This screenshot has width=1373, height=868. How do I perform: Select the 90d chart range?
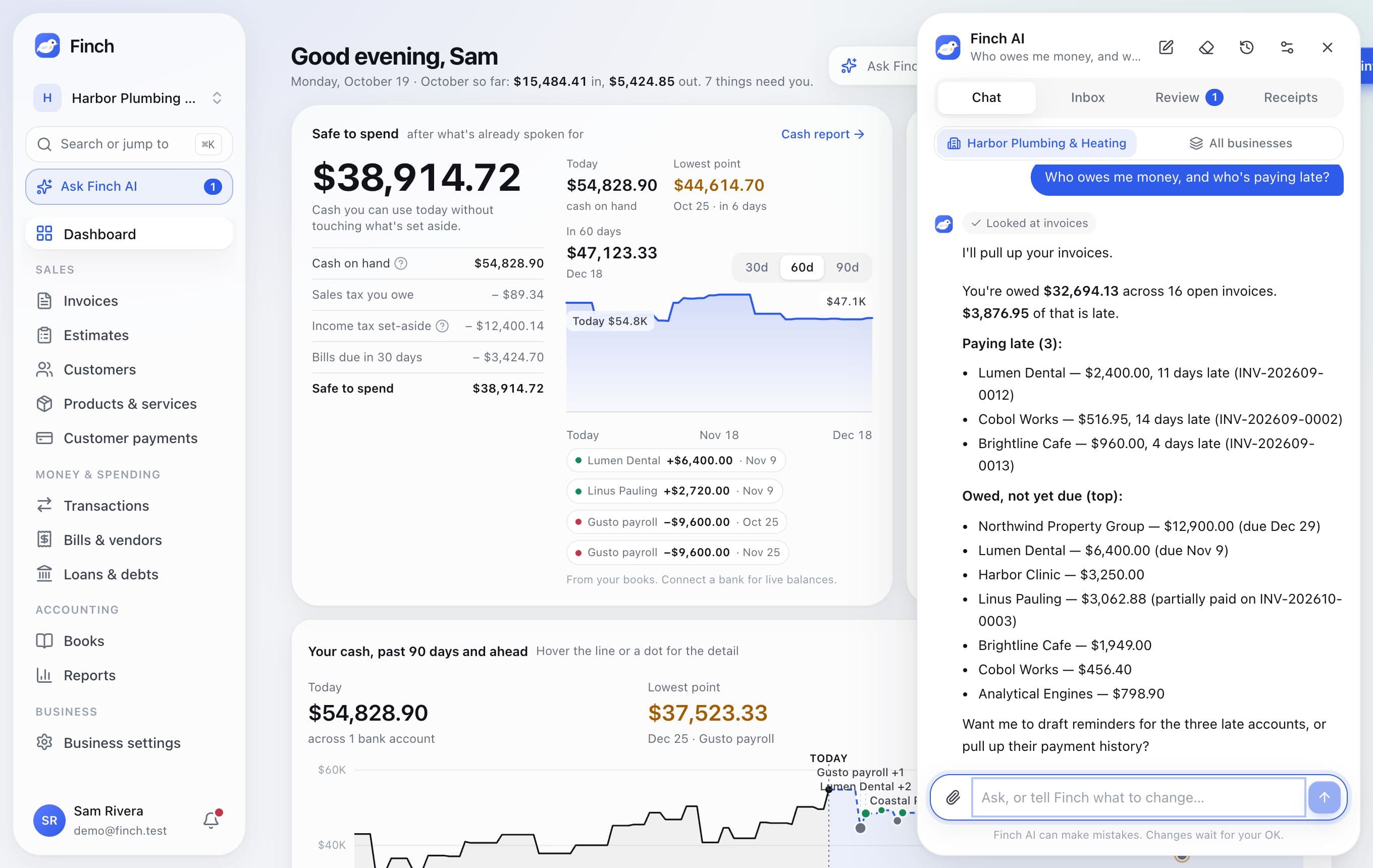click(x=848, y=267)
